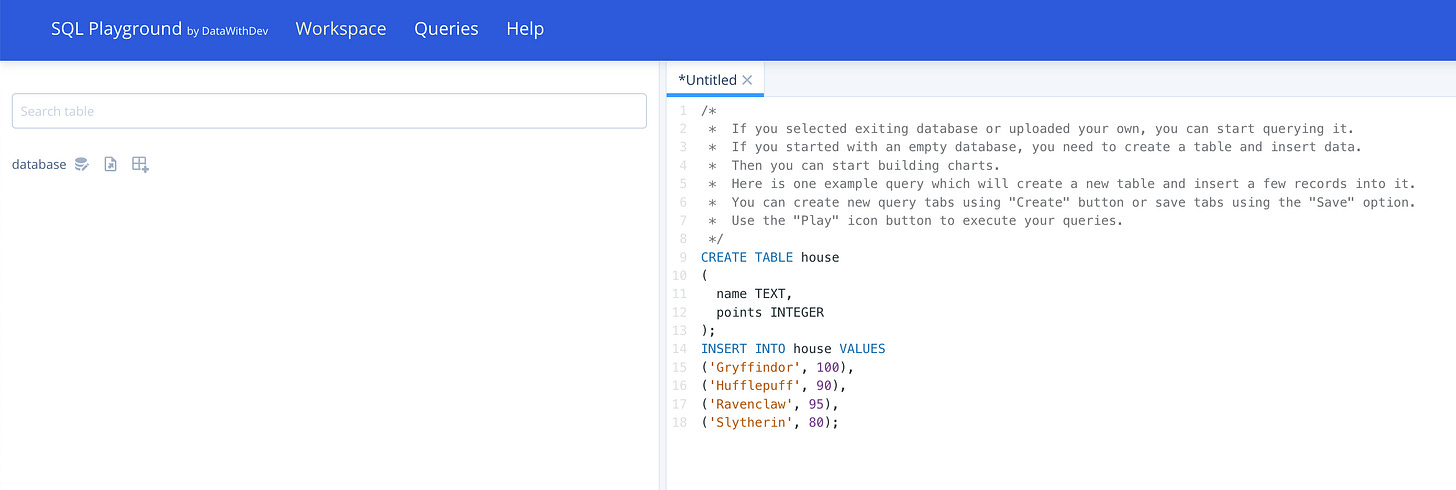Click line number 18 in the gutter
The width and height of the screenshot is (1456, 490).
(x=680, y=422)
